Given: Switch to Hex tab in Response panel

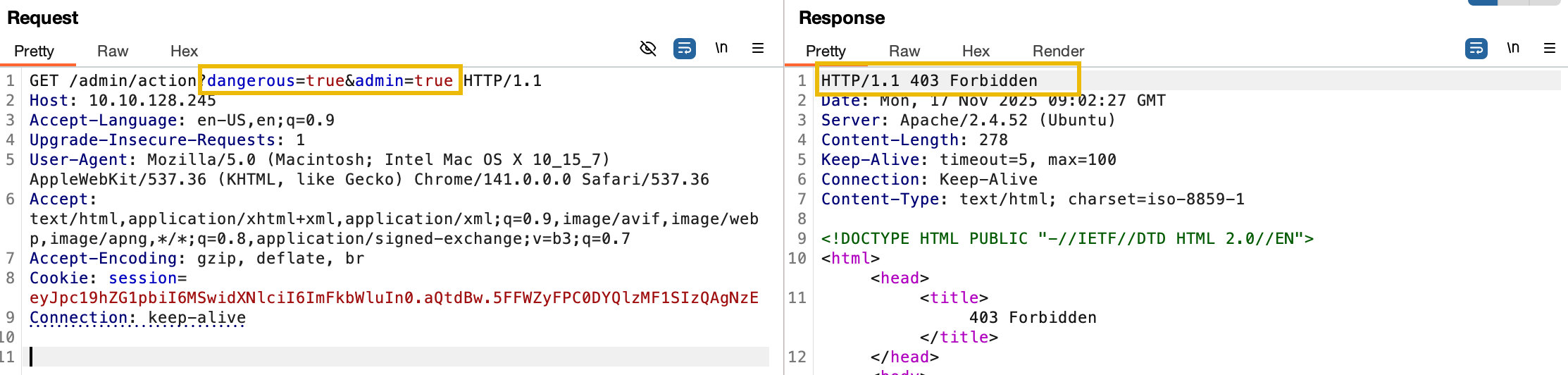Looking at the screenshot, I should 976,51.
